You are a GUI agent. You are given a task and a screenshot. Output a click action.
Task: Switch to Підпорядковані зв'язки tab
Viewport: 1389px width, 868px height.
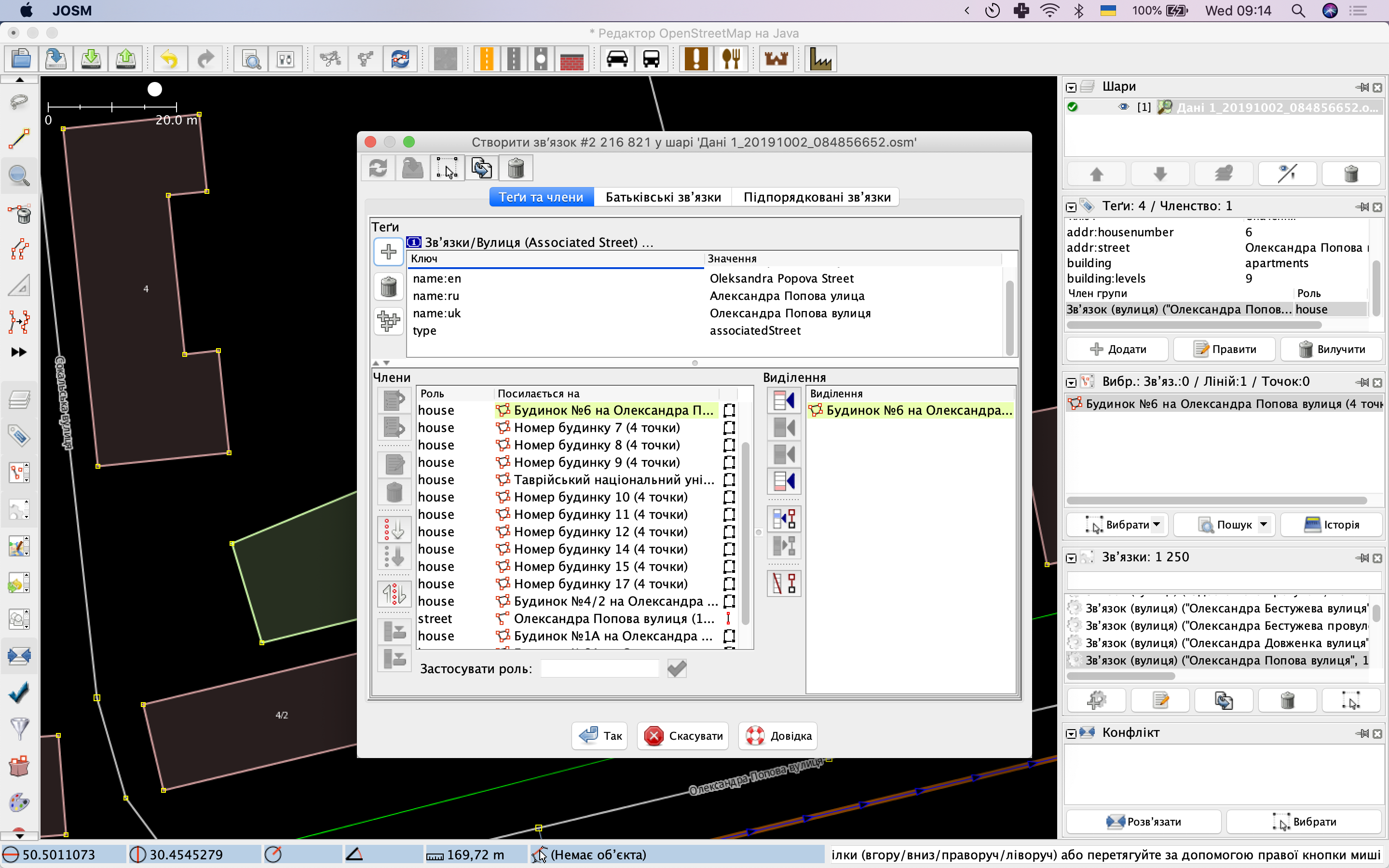click(817, 197)
